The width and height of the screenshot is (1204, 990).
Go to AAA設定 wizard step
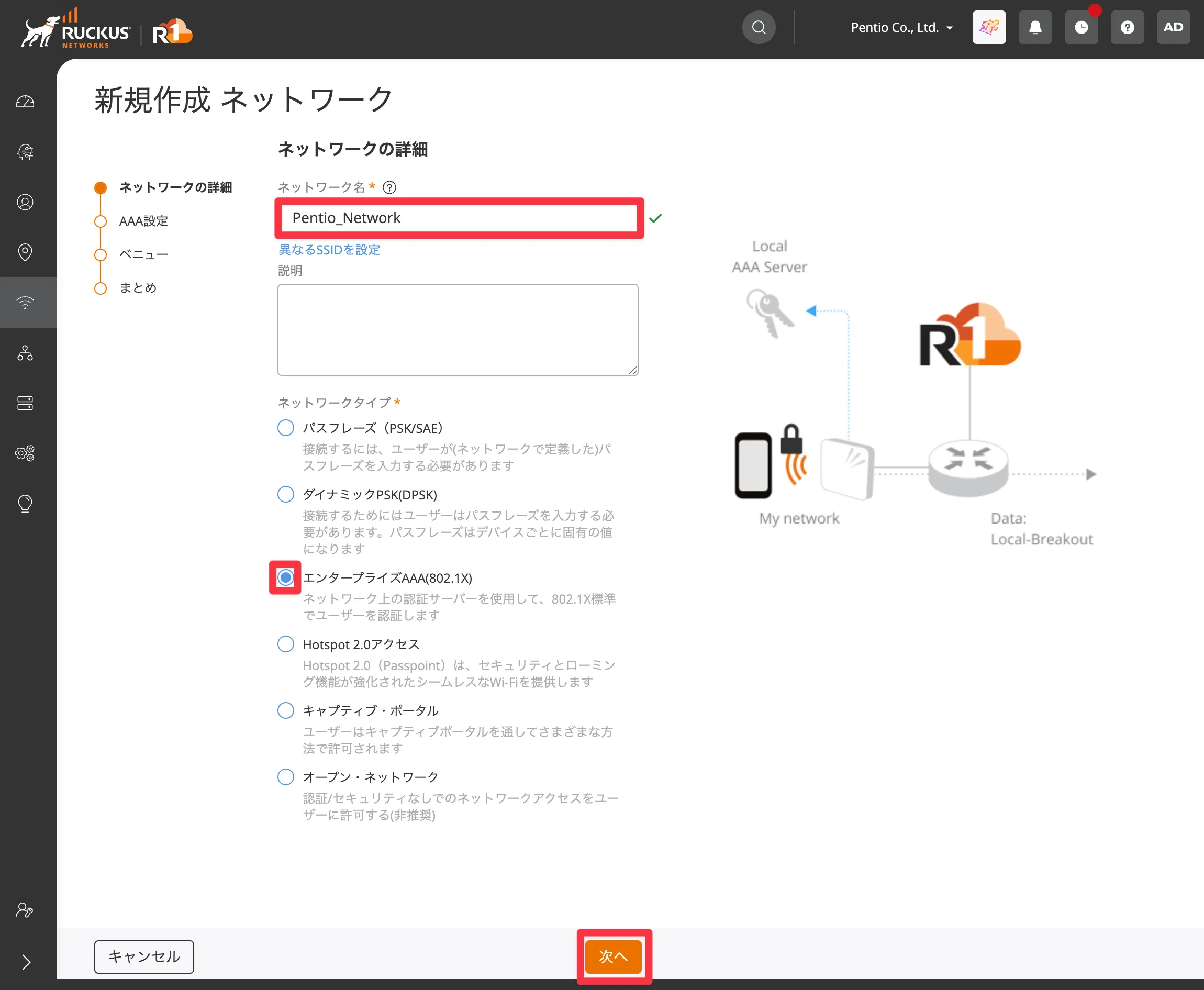(x=143, y=221)
